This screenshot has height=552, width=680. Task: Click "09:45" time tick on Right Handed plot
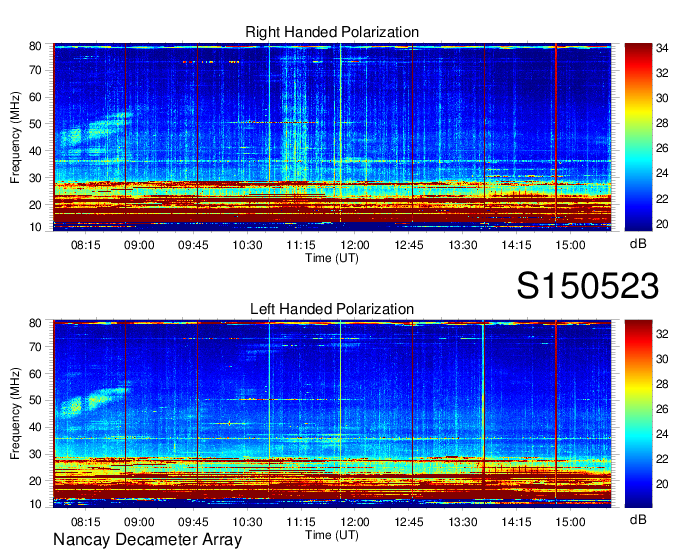click(x=193, y=245)
